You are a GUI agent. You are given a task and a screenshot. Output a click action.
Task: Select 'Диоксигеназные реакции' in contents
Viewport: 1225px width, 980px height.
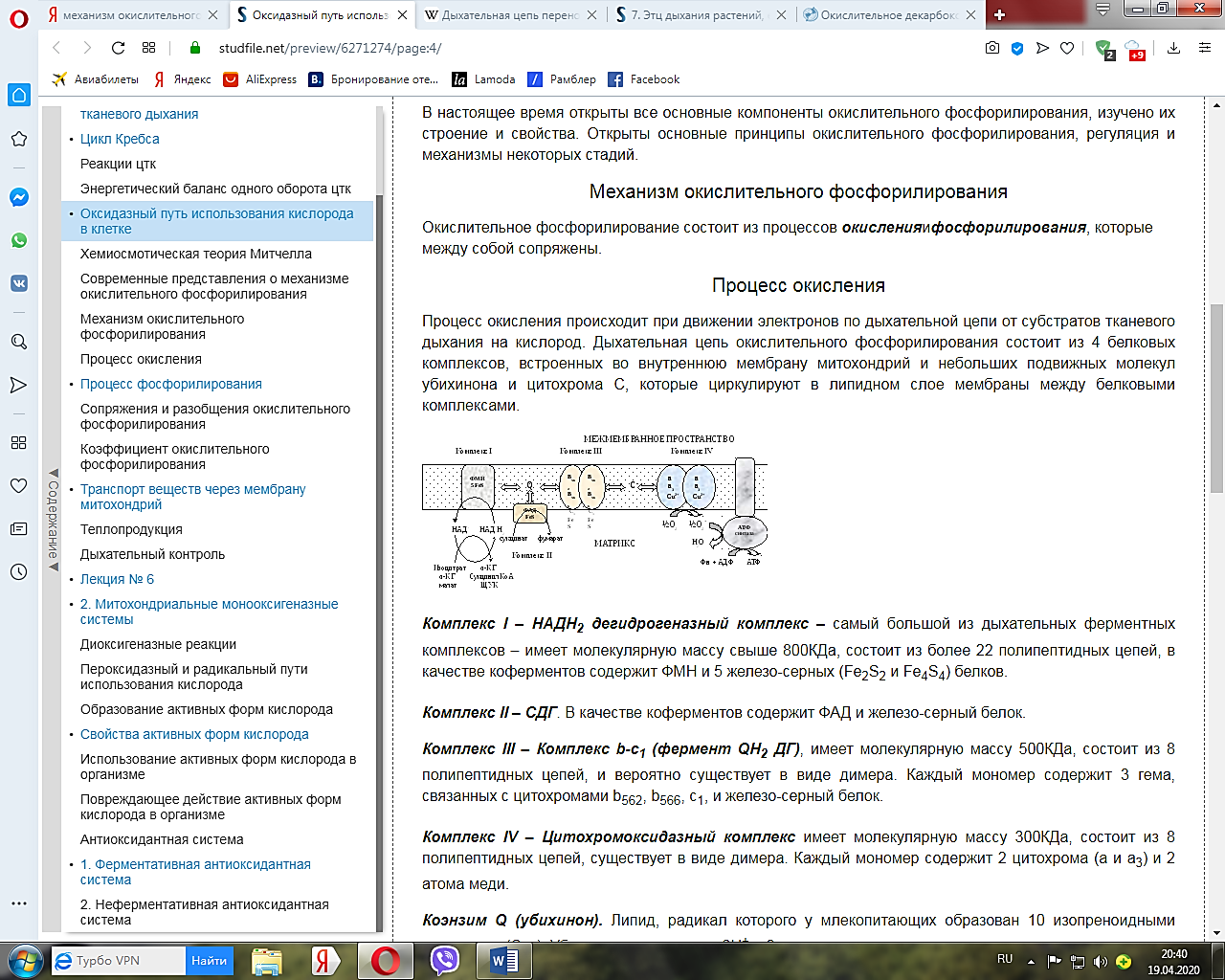[x=158, y=644]
